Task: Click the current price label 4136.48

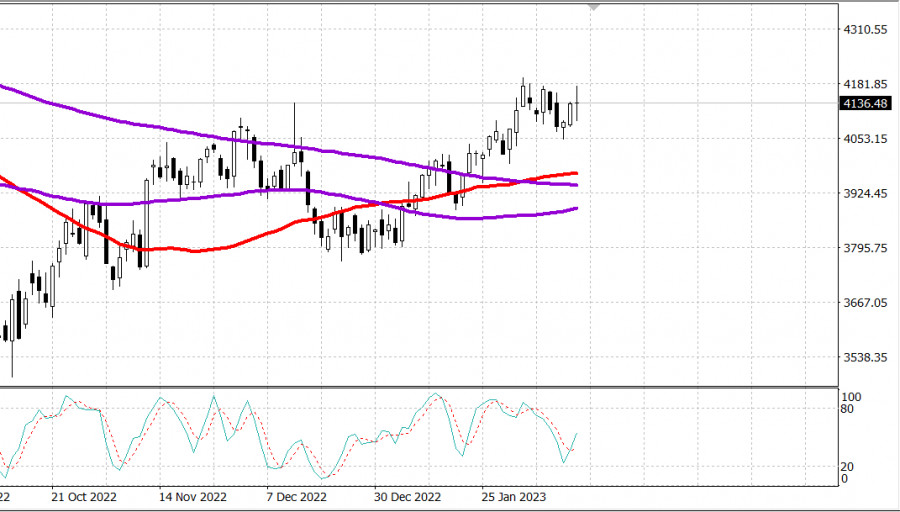Action: pyautogui.click(x=866, y=103)
